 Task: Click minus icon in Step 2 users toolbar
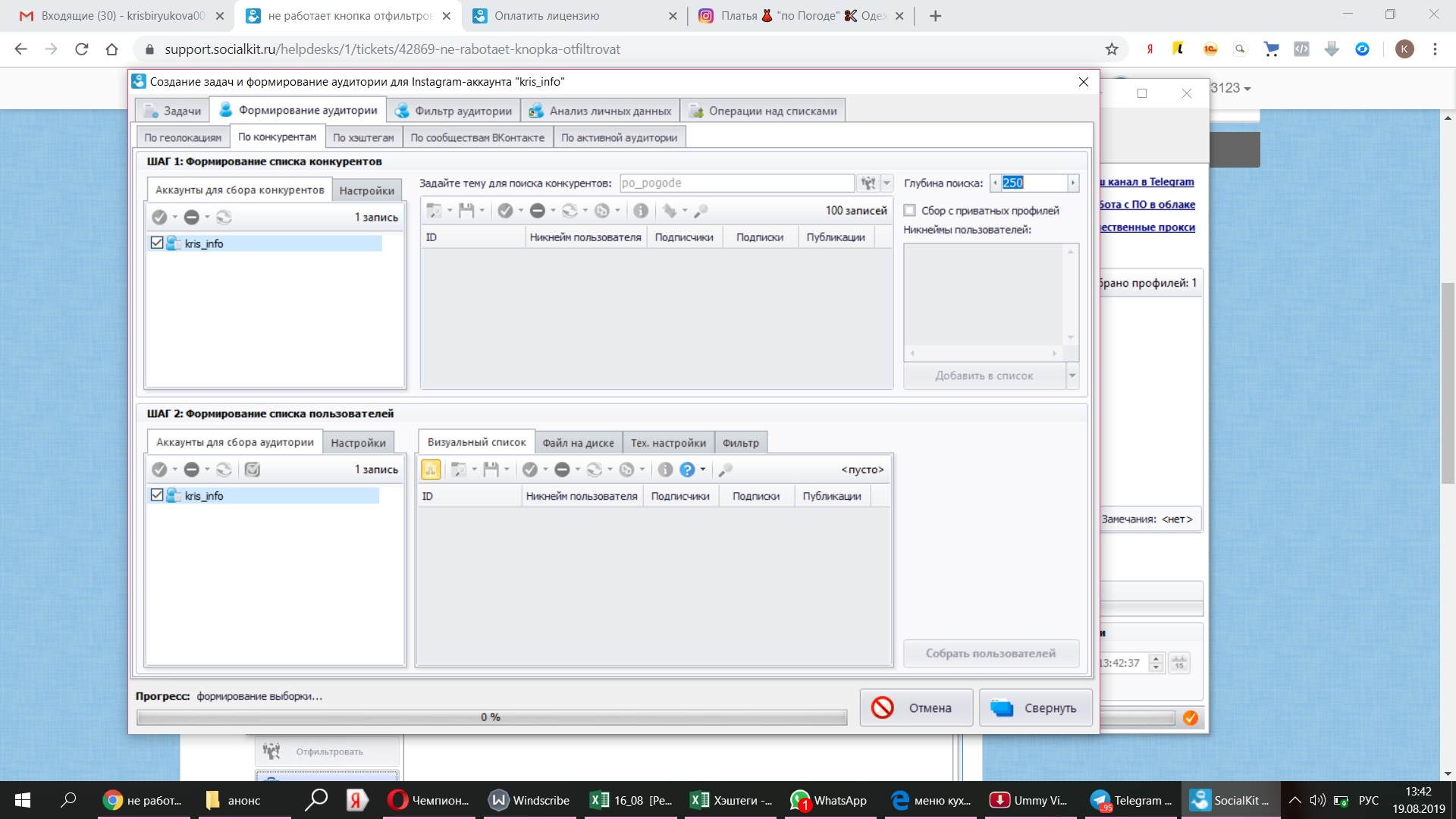click(x=562, y=469)
